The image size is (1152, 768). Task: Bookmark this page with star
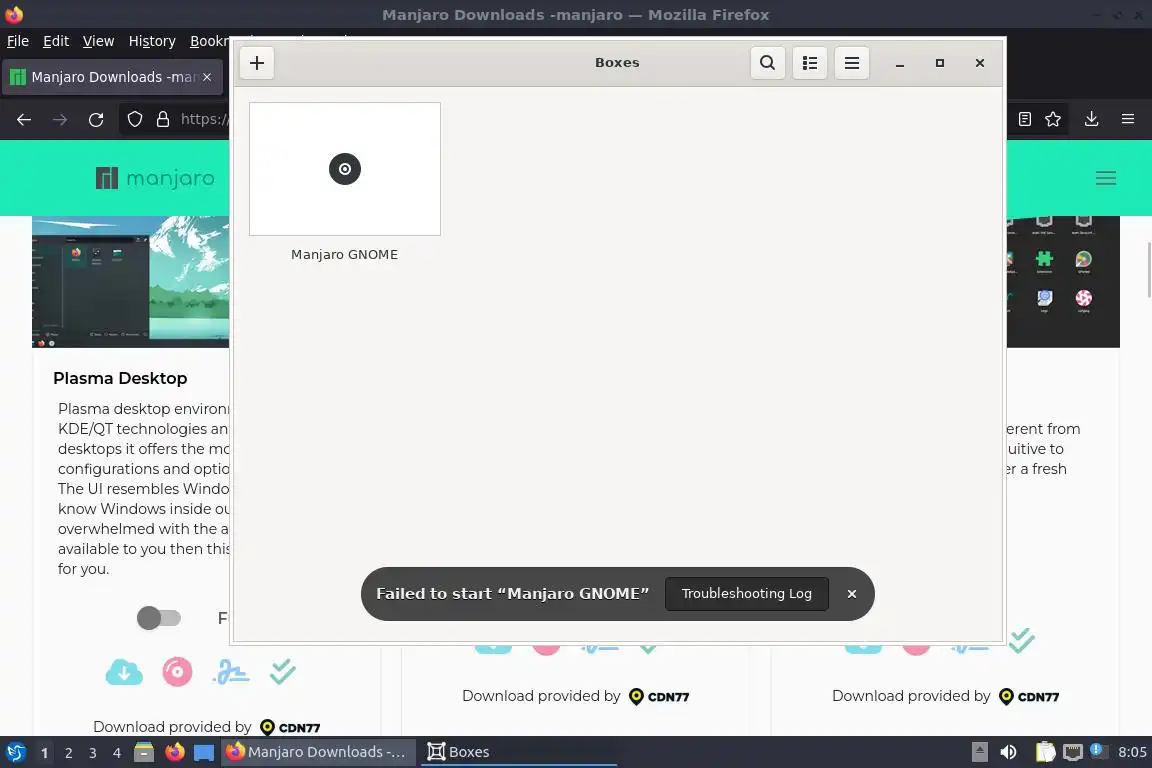click(x=1053, y=119)
